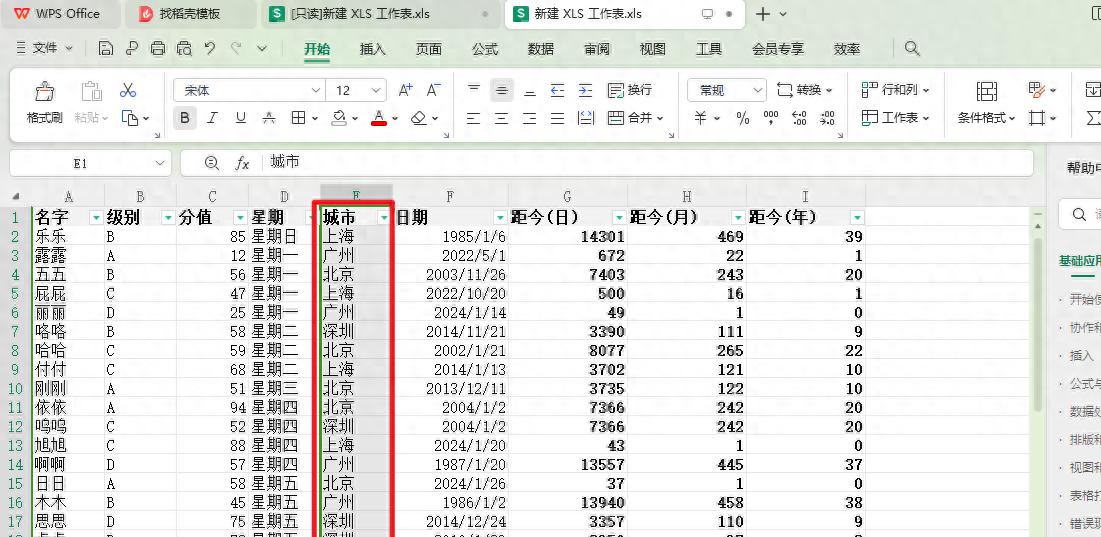Toggle middle vertical alignment
The width and height of the screenshot is (1101, 537).
[x=501, y=90]
